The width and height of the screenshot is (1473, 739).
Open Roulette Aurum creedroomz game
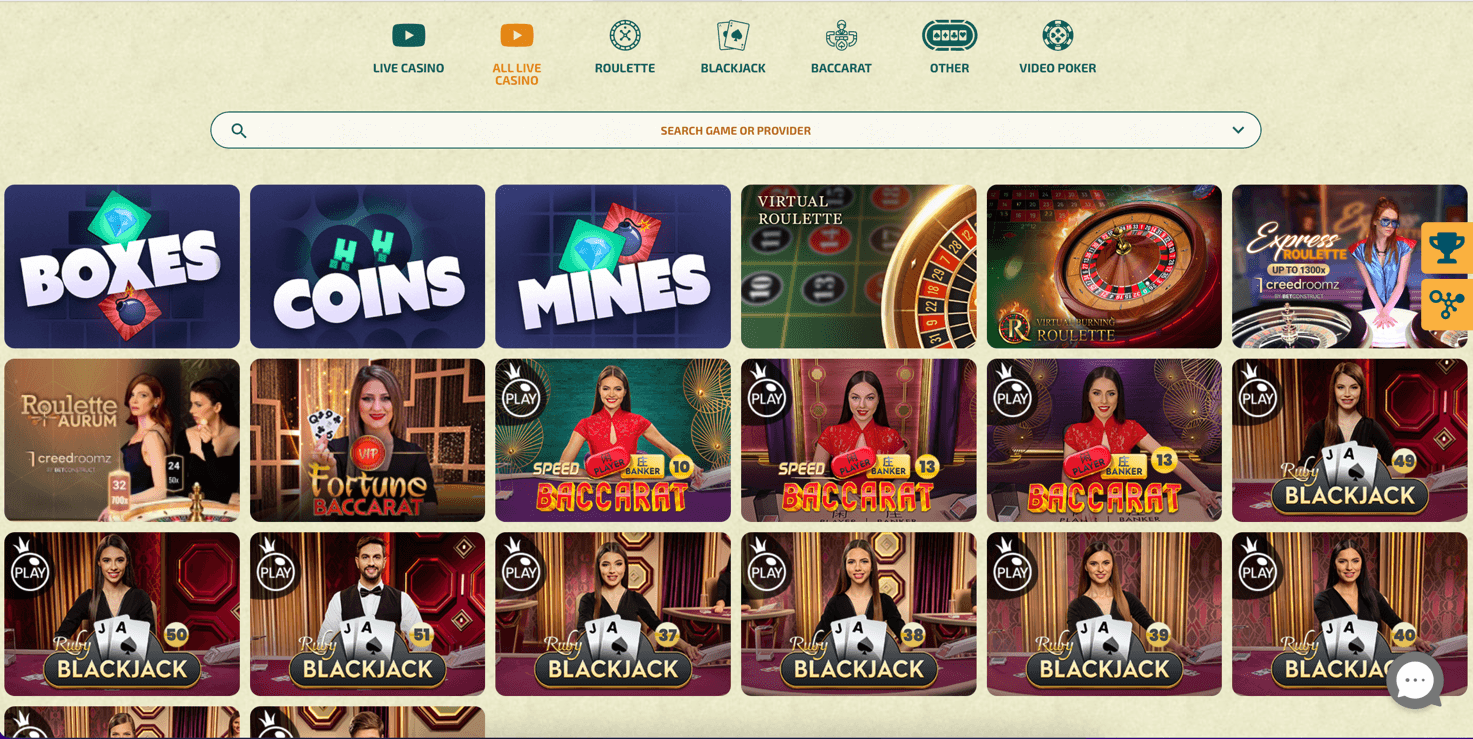[x=122, y=440]
